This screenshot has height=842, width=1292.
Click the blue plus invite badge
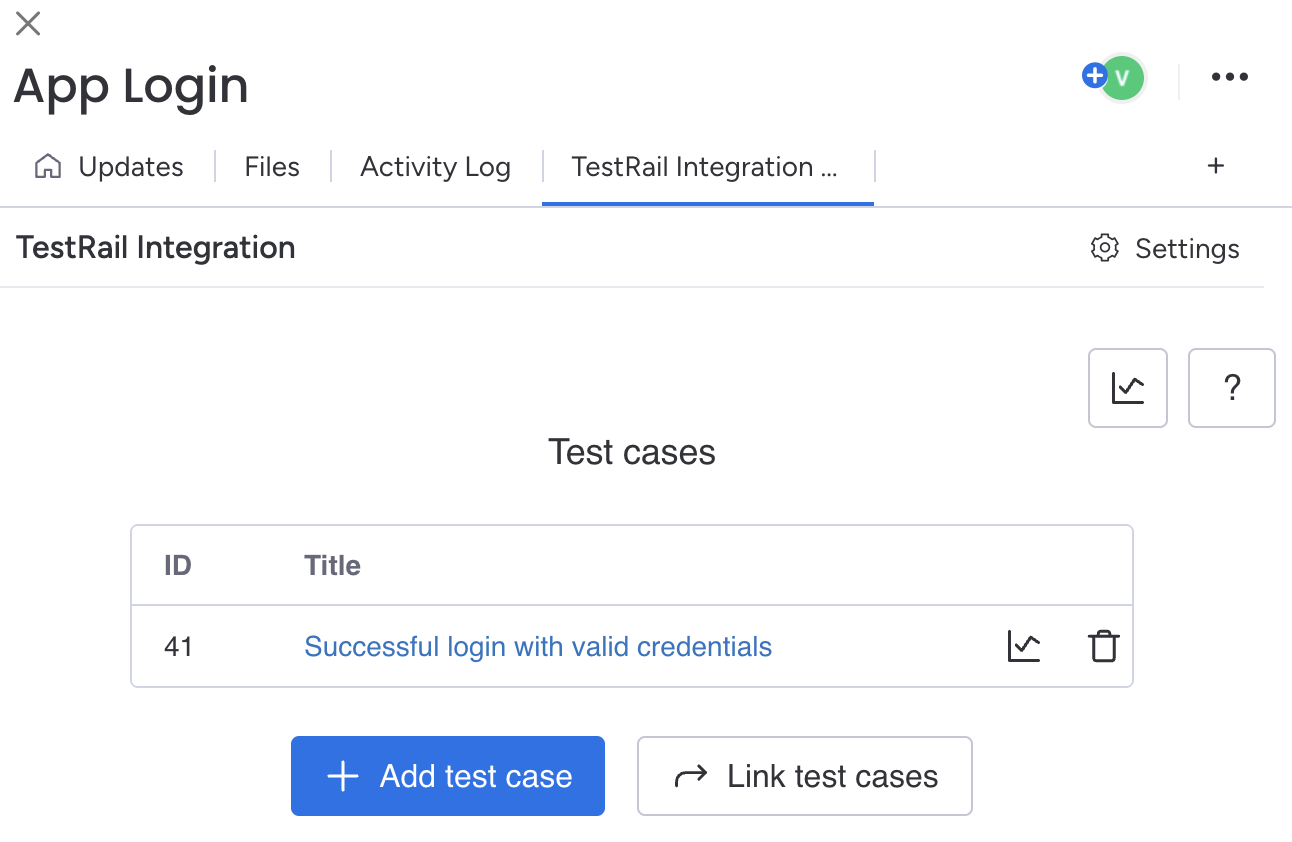click(x=1094, y=75)
